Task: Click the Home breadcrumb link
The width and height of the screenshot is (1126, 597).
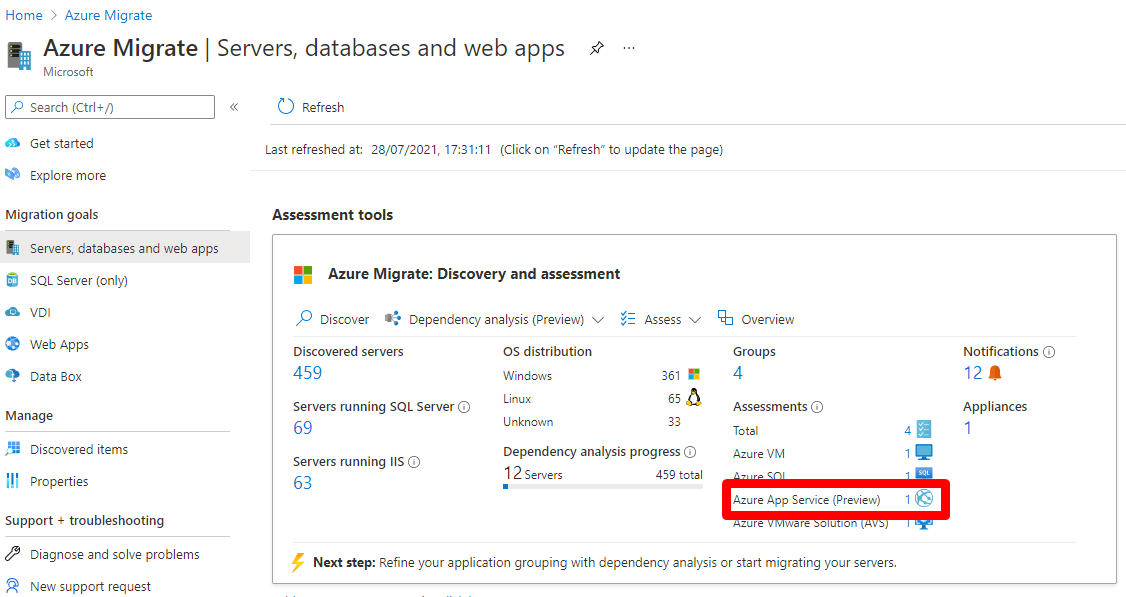Action: coord(24,15)
